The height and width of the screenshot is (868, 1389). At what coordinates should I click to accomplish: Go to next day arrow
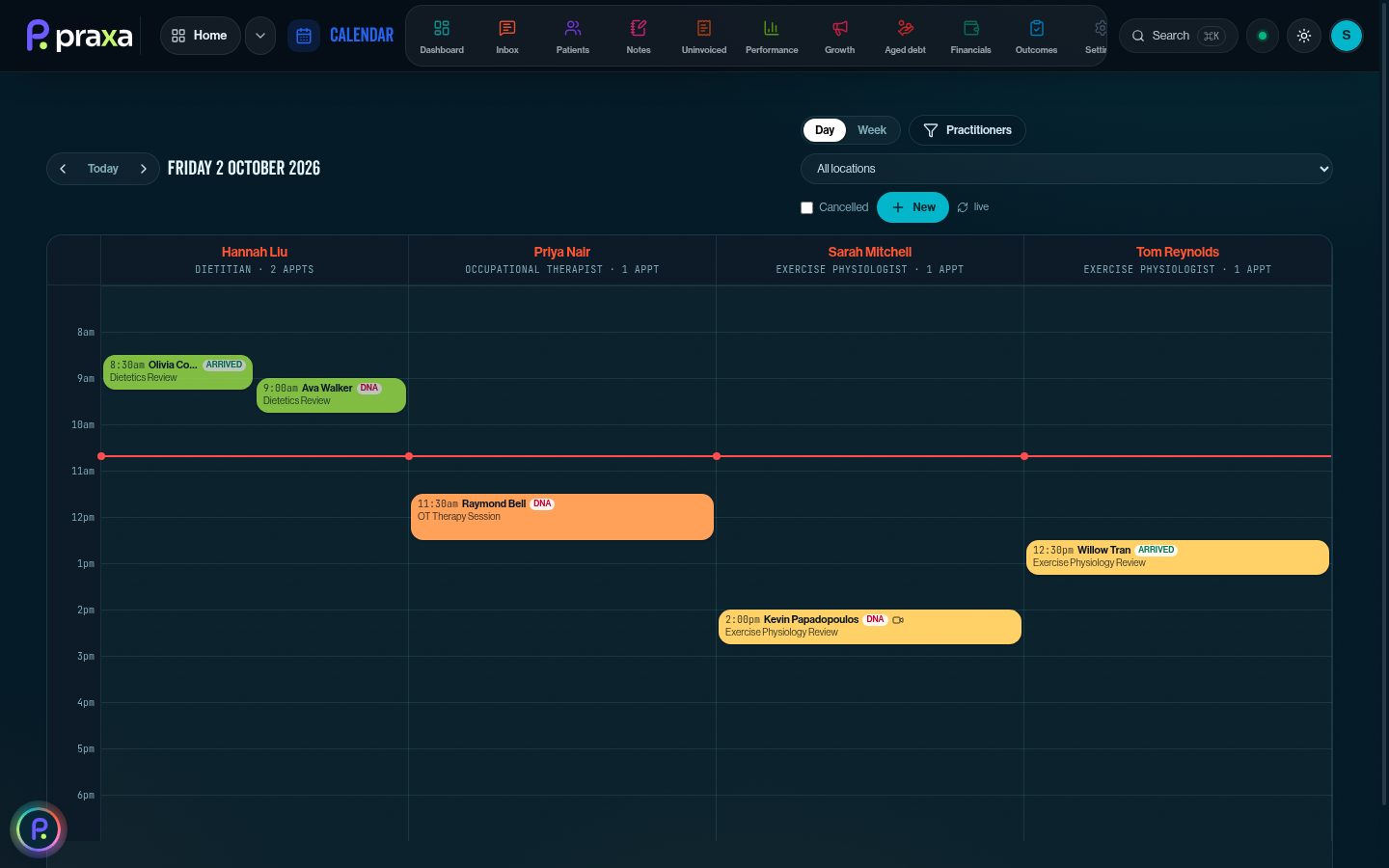coord(144,169)
